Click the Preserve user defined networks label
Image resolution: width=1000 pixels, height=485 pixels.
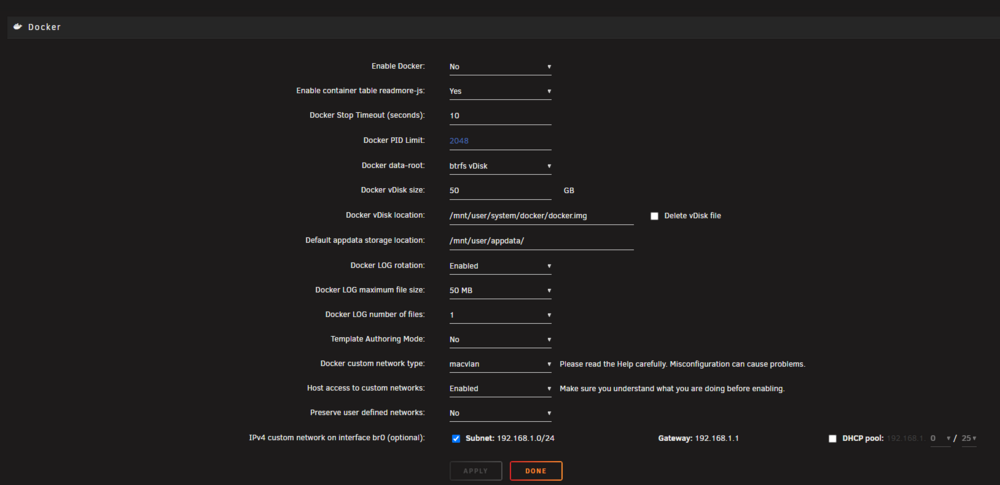pyautogui.click(x=367, y=413)
